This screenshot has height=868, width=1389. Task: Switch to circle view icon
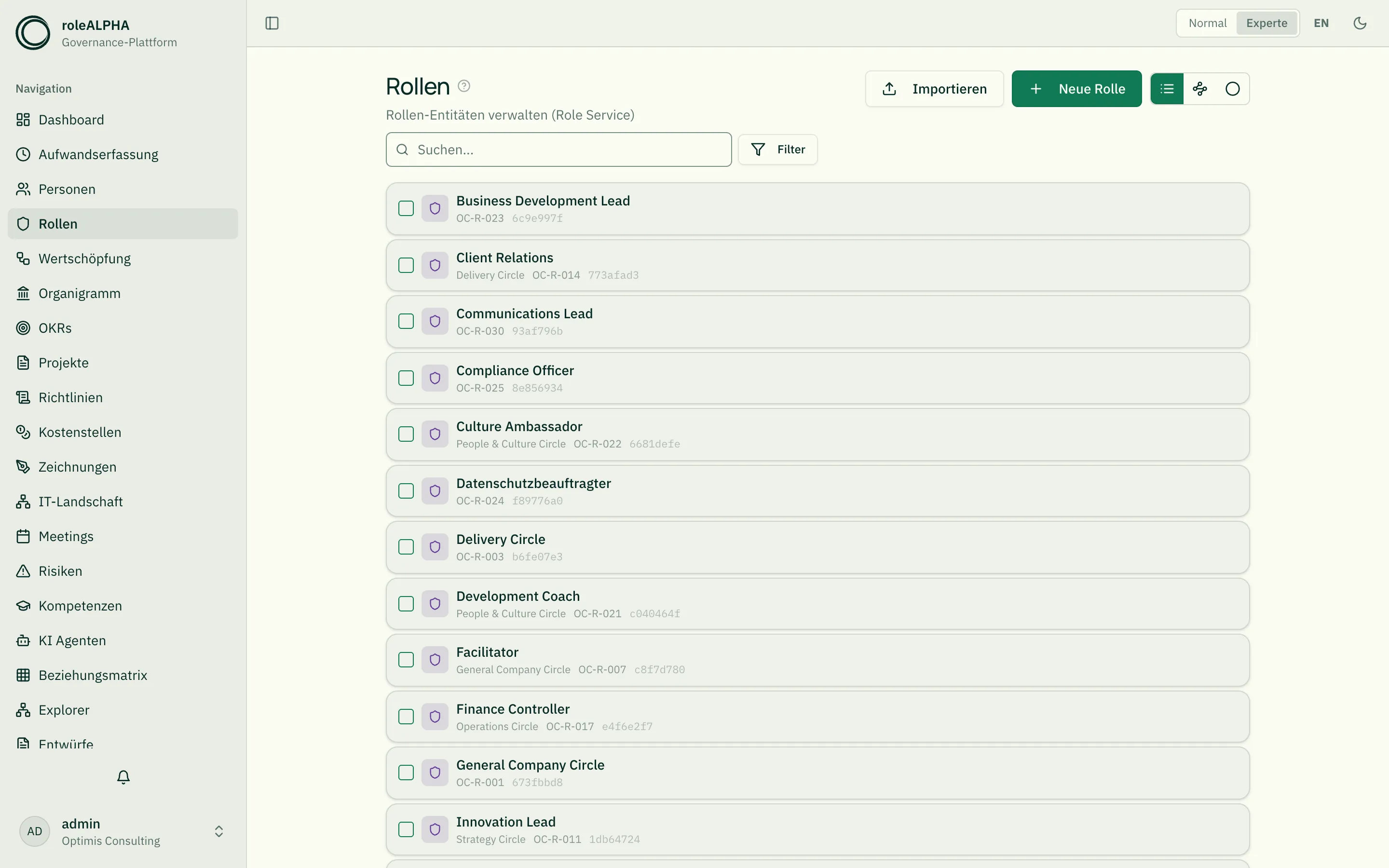coord(1232,89)
